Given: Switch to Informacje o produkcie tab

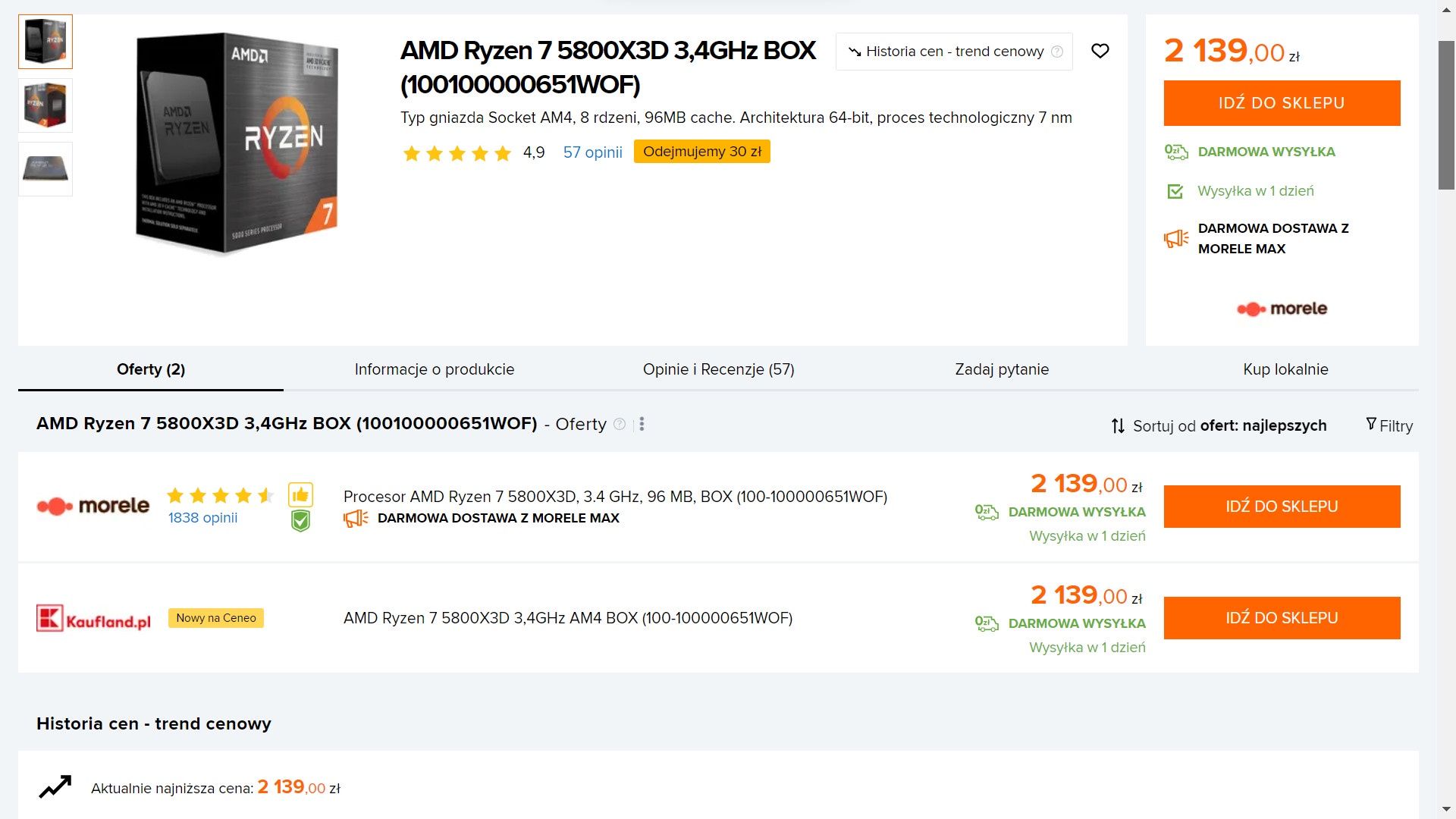Looking at the screenshot, I should tap(435, 369).
